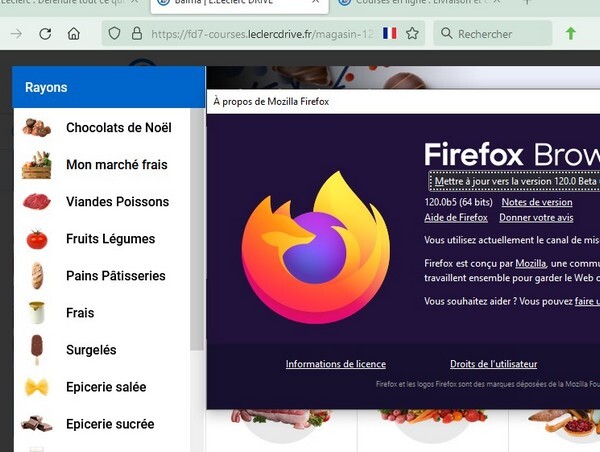
Task: Go to the Firefox home page icon
Action: tap(73, 34)
